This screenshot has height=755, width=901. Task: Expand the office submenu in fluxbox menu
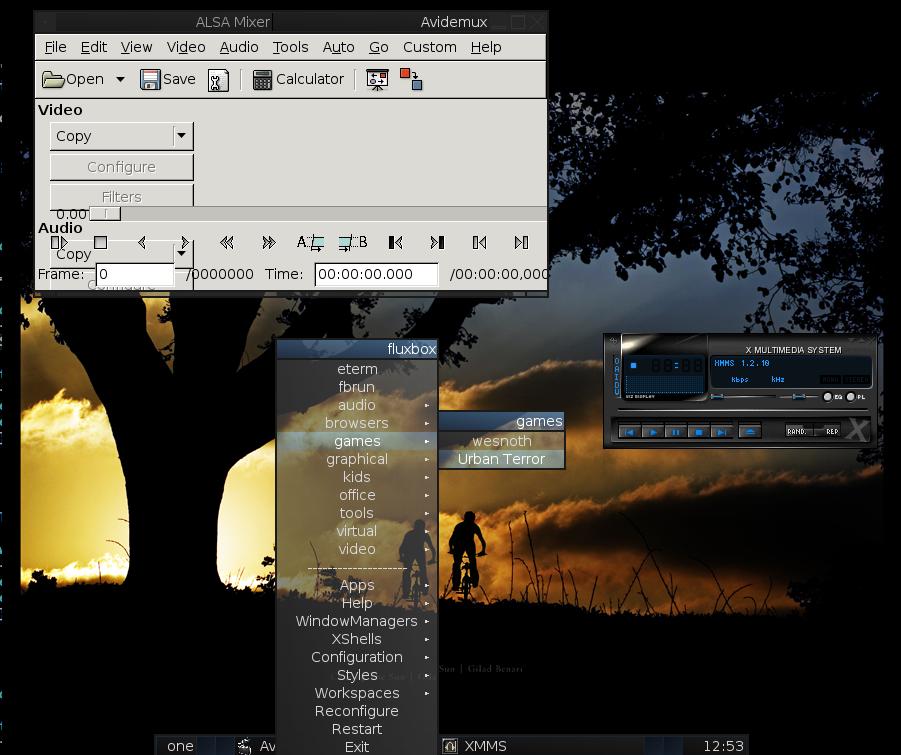coord(357,495)
